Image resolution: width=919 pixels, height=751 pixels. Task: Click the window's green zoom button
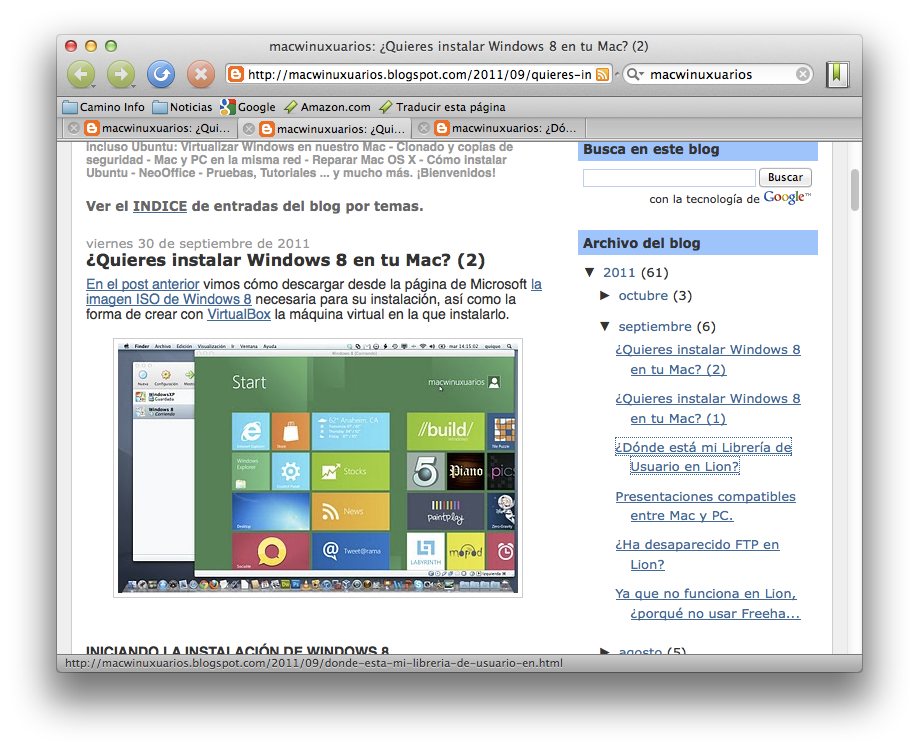coord(111,46)
